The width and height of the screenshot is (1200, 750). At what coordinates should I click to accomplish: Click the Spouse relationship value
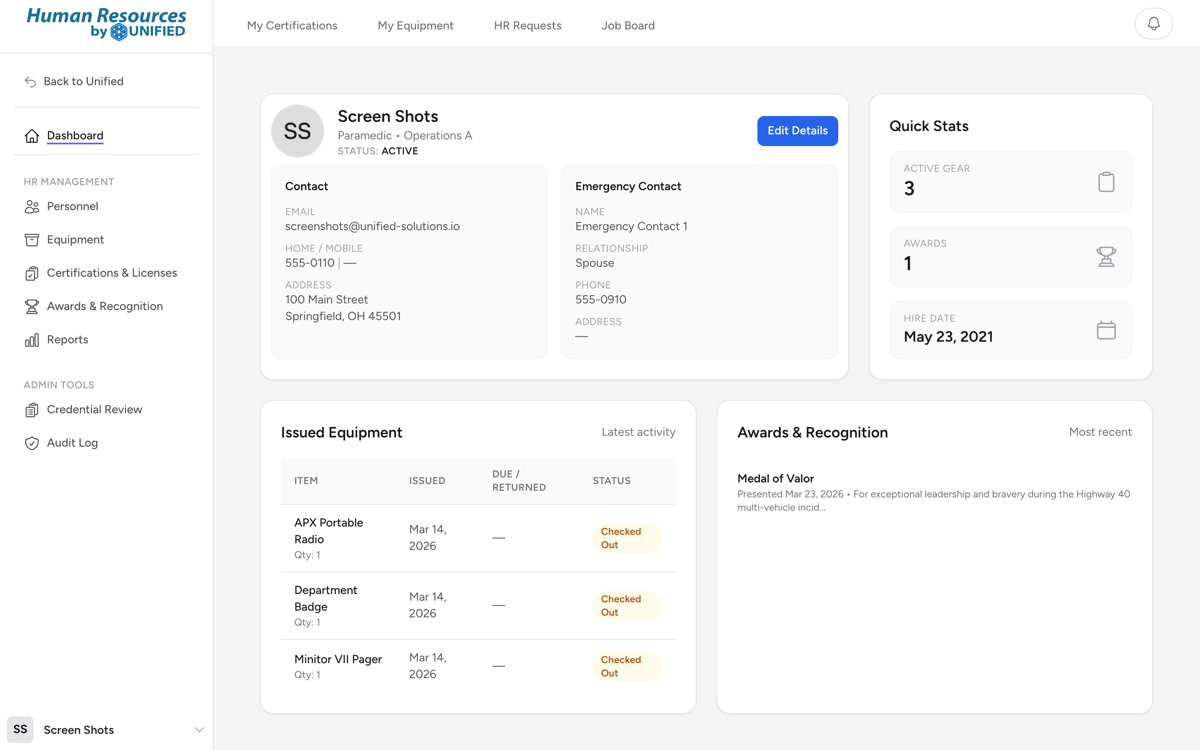594,263
